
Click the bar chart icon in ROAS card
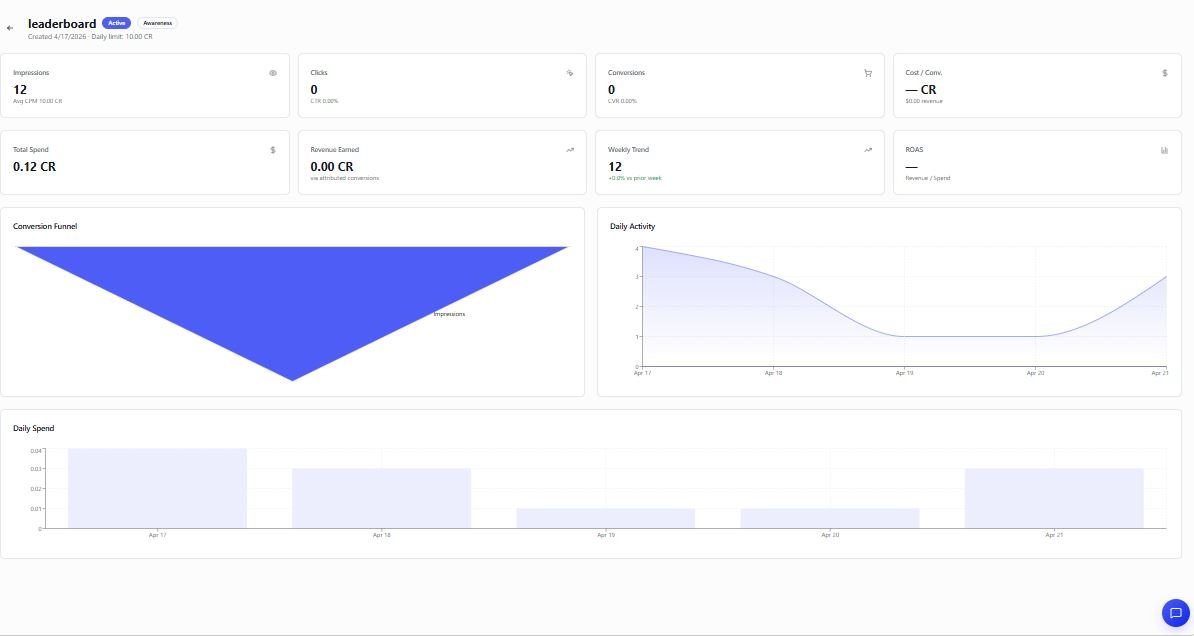click(1165, 150)
